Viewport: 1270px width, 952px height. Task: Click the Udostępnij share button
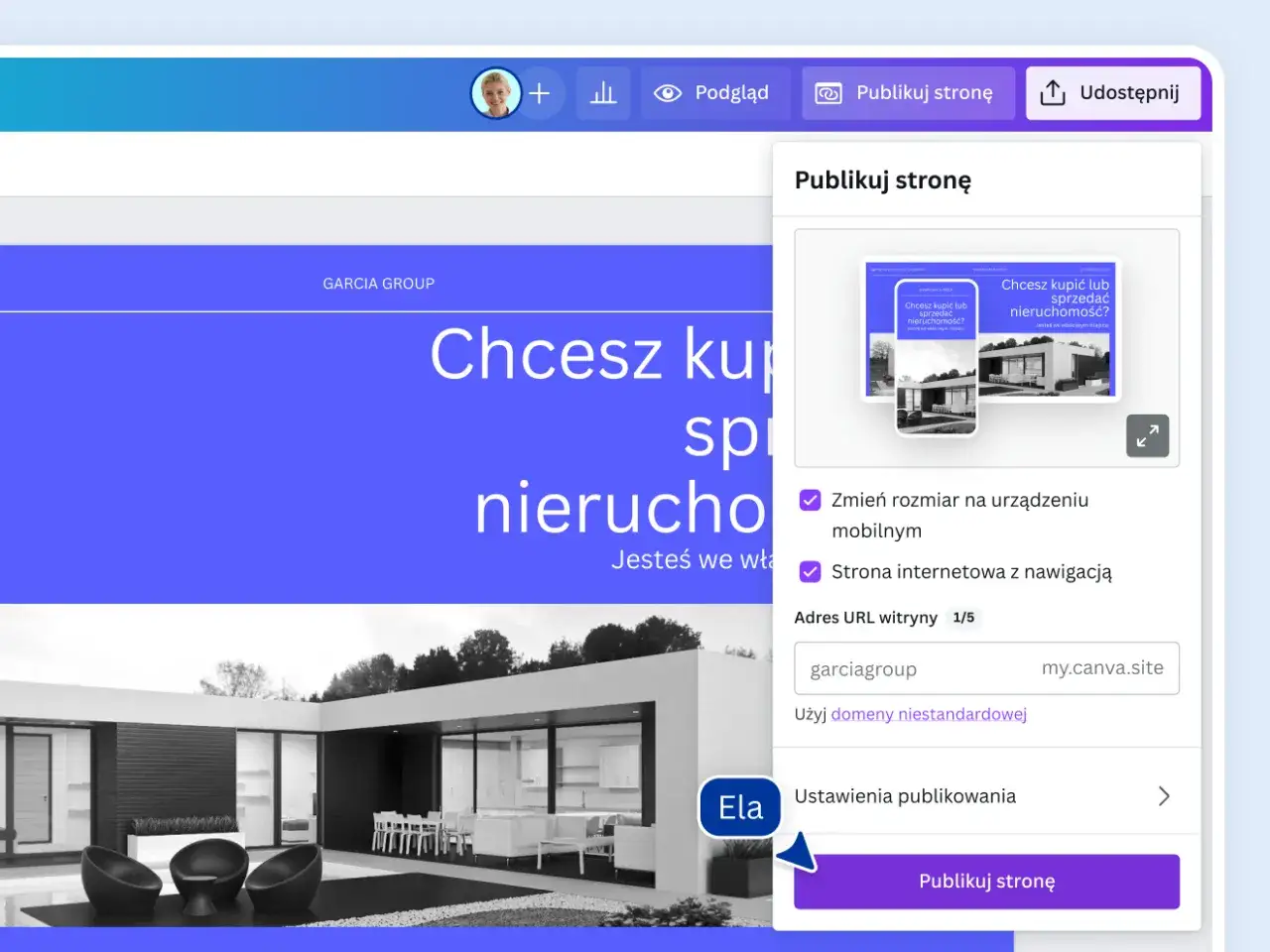(x=1112, y=93)
